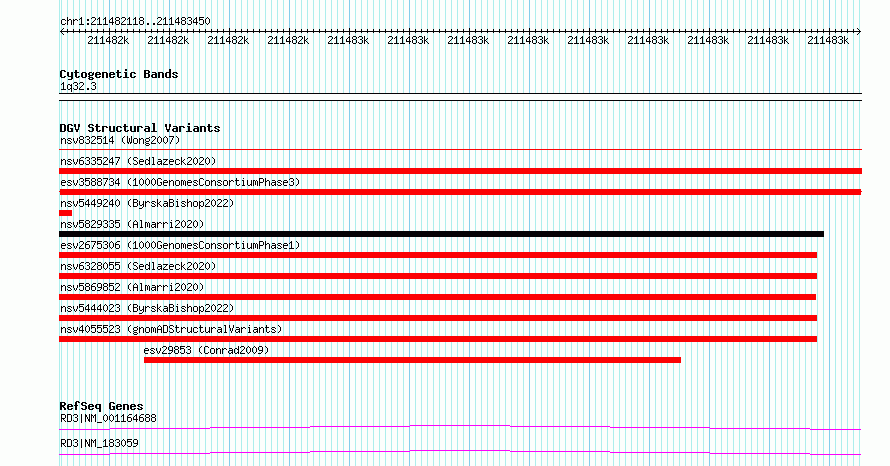The height and width of the screenshot is (466, 890).
Task: Click the black bar for nsv5829335
Action: point(441,234)
